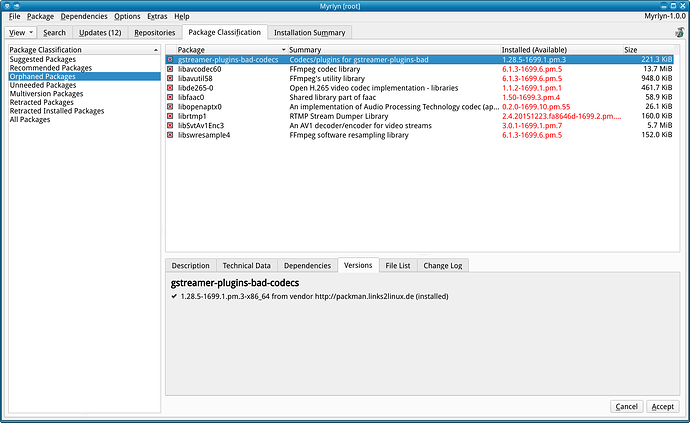The height and width of the screenshot is (423, 690).
Task: Open the File menu
Action: pos(15,16)
